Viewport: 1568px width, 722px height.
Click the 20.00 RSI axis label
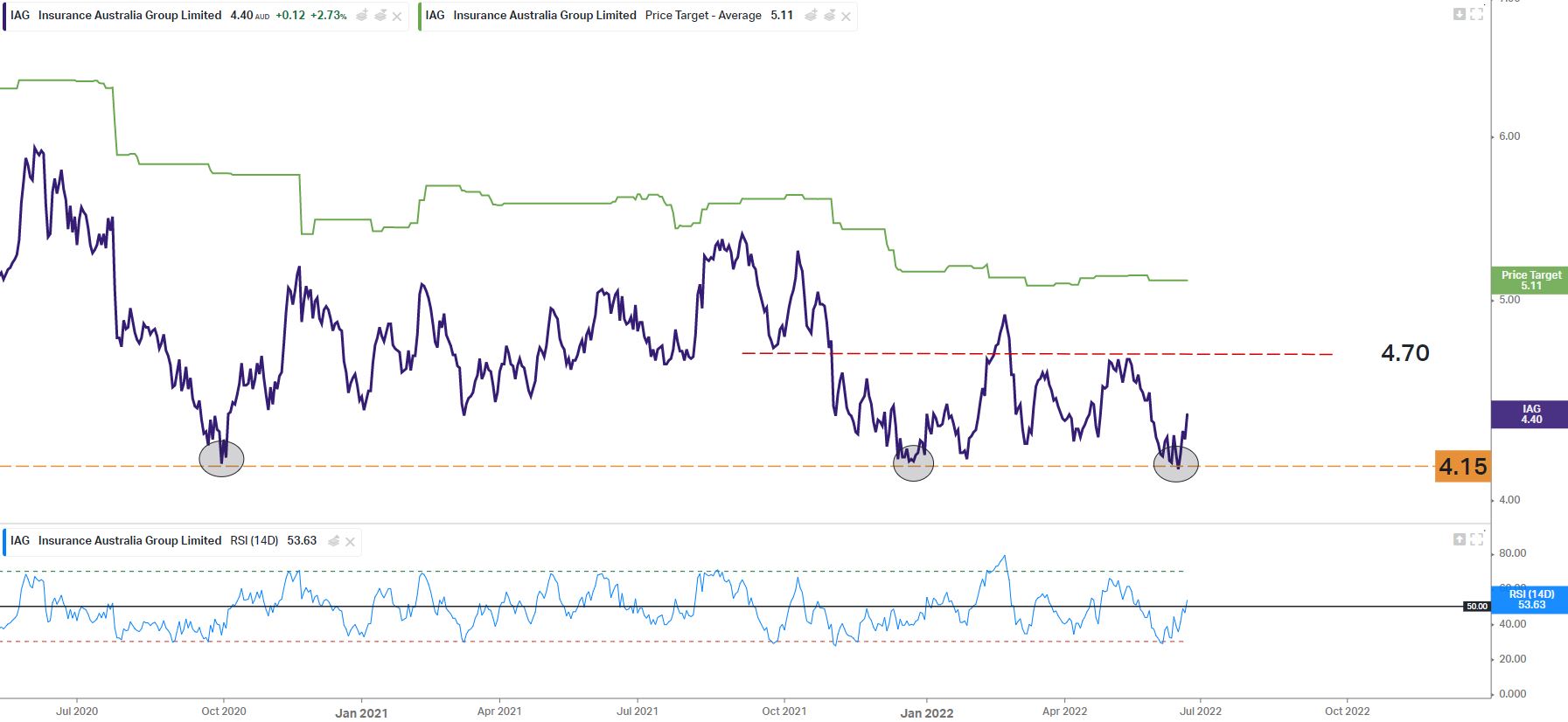[x=1513, y=659]
